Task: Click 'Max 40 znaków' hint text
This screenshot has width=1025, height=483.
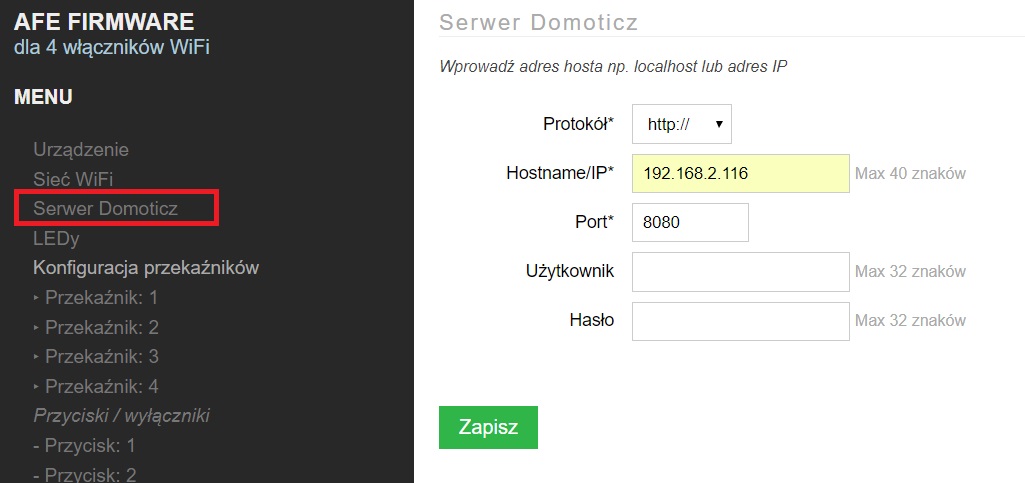Action: tap(910, 174)
